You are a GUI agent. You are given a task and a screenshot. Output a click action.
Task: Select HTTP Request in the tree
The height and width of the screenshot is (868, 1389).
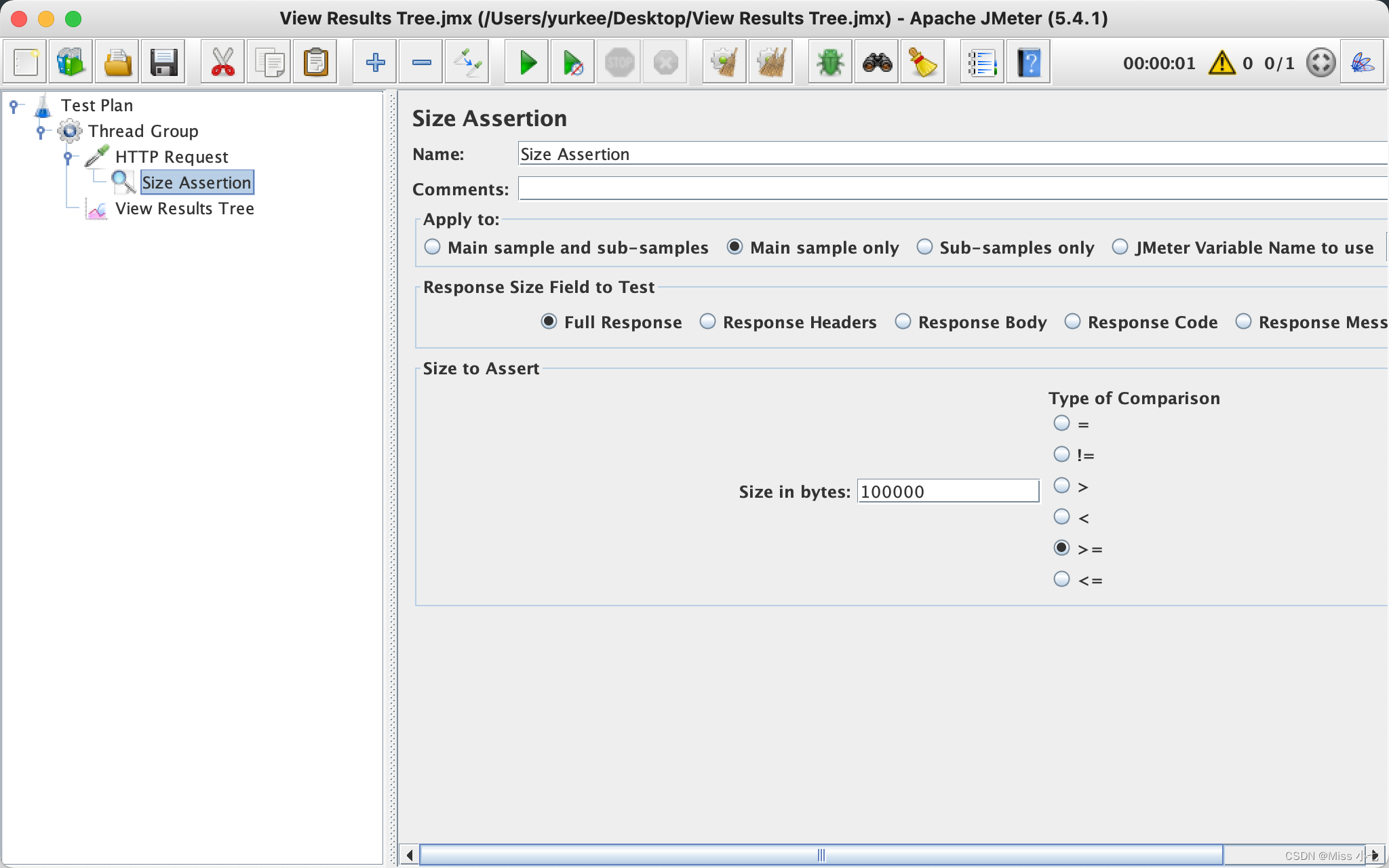coord(172,157)
